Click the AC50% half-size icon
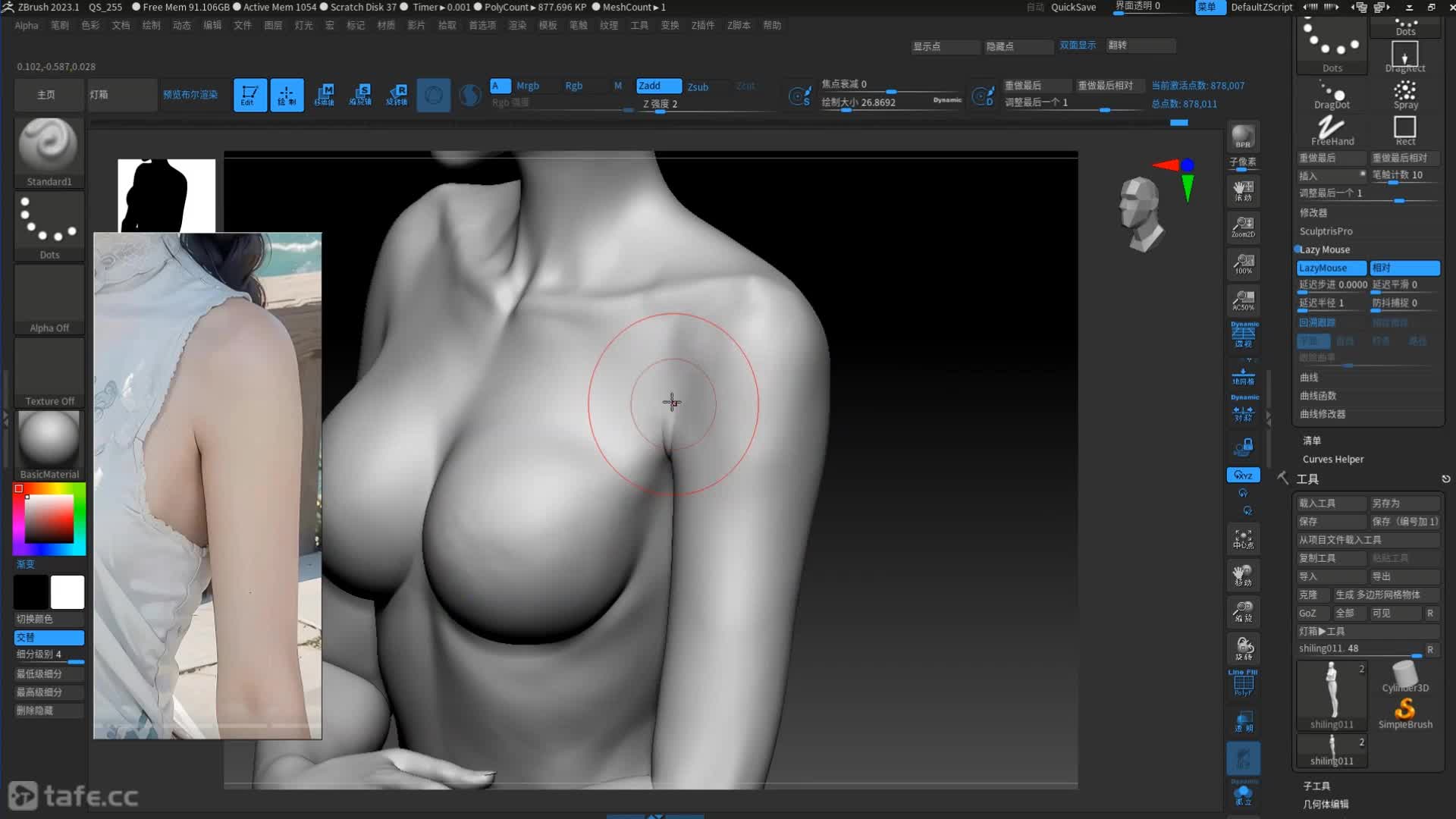Viewport: 1456px width, 819px height. click(x=1243, y=300)
